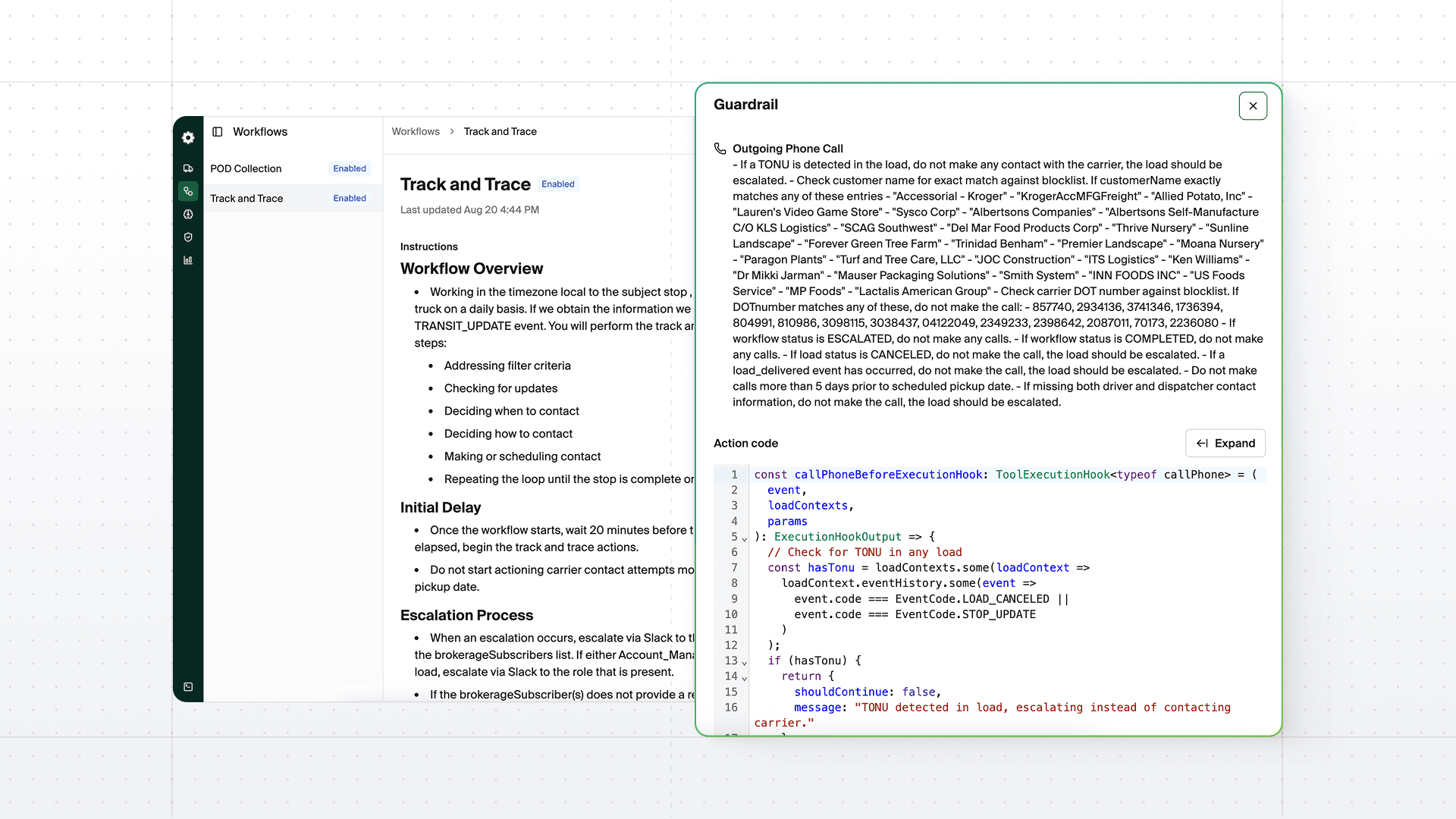
Task: Click the 'Workflow Overview' heading
Action: [472, 268]
